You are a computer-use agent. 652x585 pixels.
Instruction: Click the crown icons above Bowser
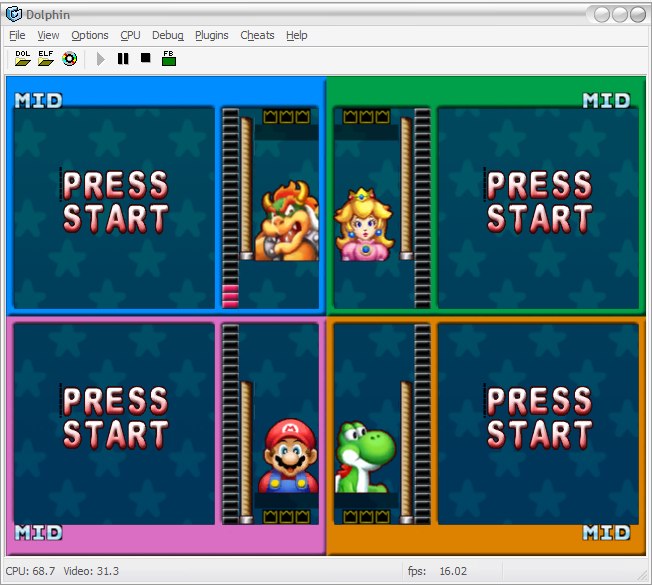[286, 116]
